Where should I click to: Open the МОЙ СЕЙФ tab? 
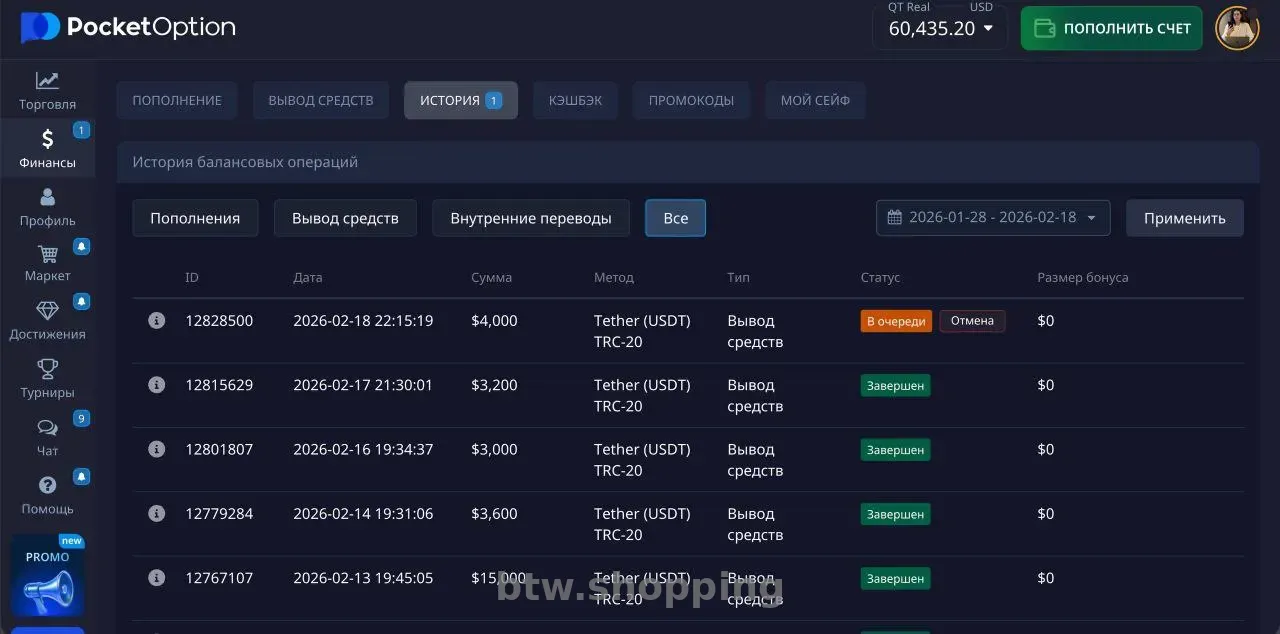click(x=815, y=100)
